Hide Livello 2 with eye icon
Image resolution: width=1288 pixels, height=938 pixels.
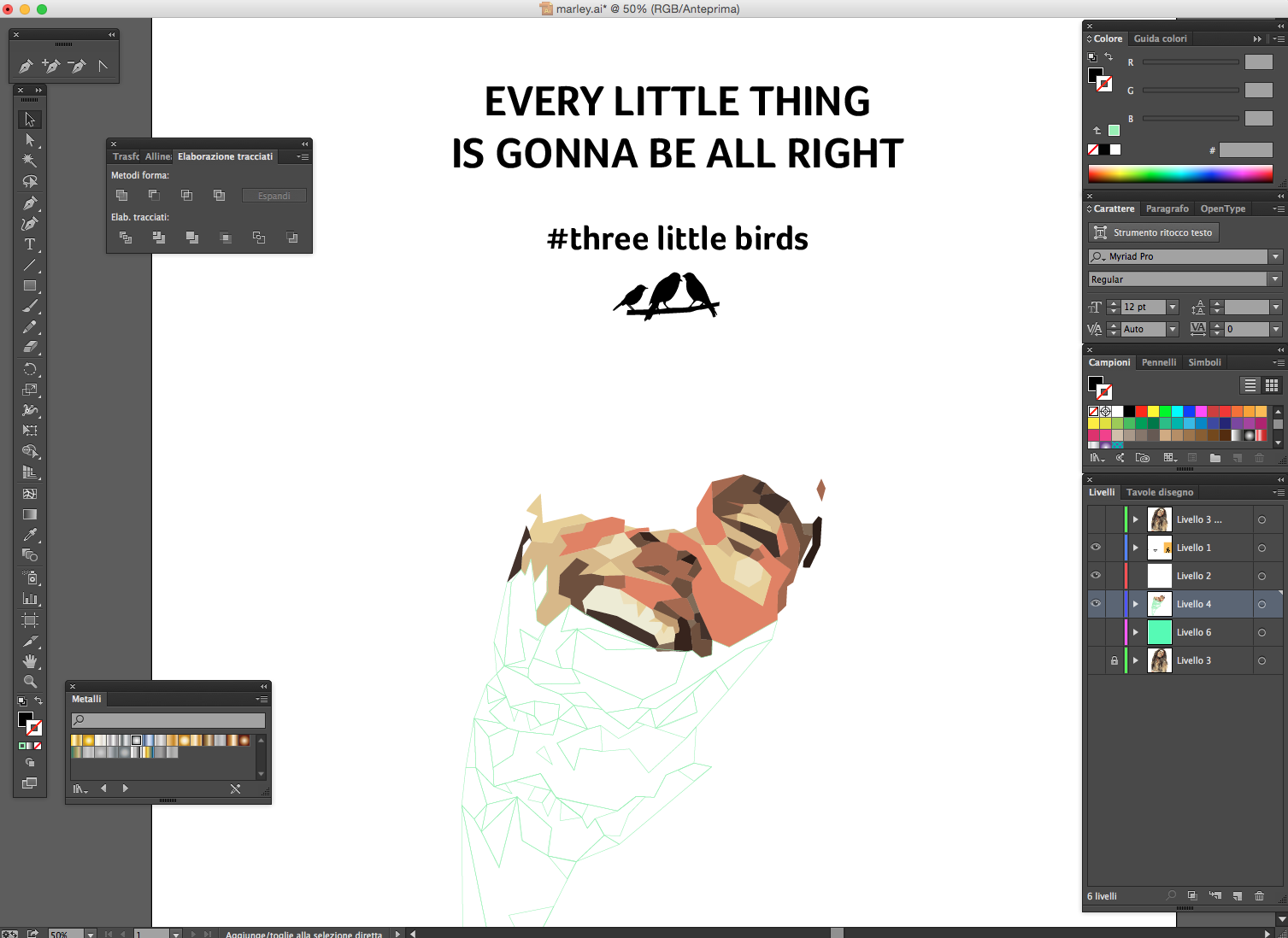[1096, 576]
